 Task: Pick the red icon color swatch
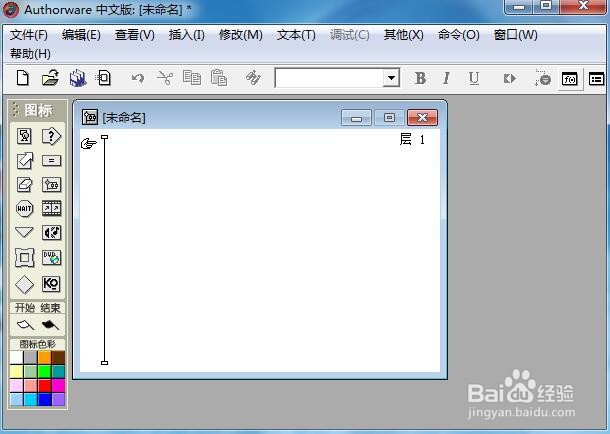pyautogui.click(x=44, y=385)
